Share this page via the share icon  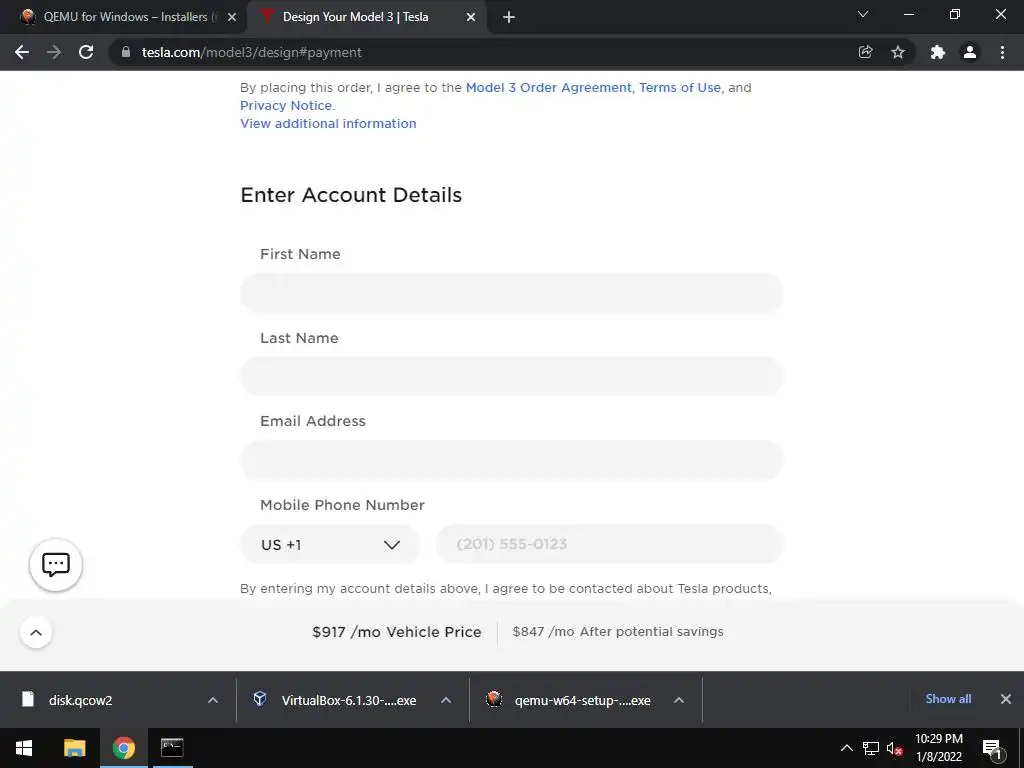coord(865,52)
